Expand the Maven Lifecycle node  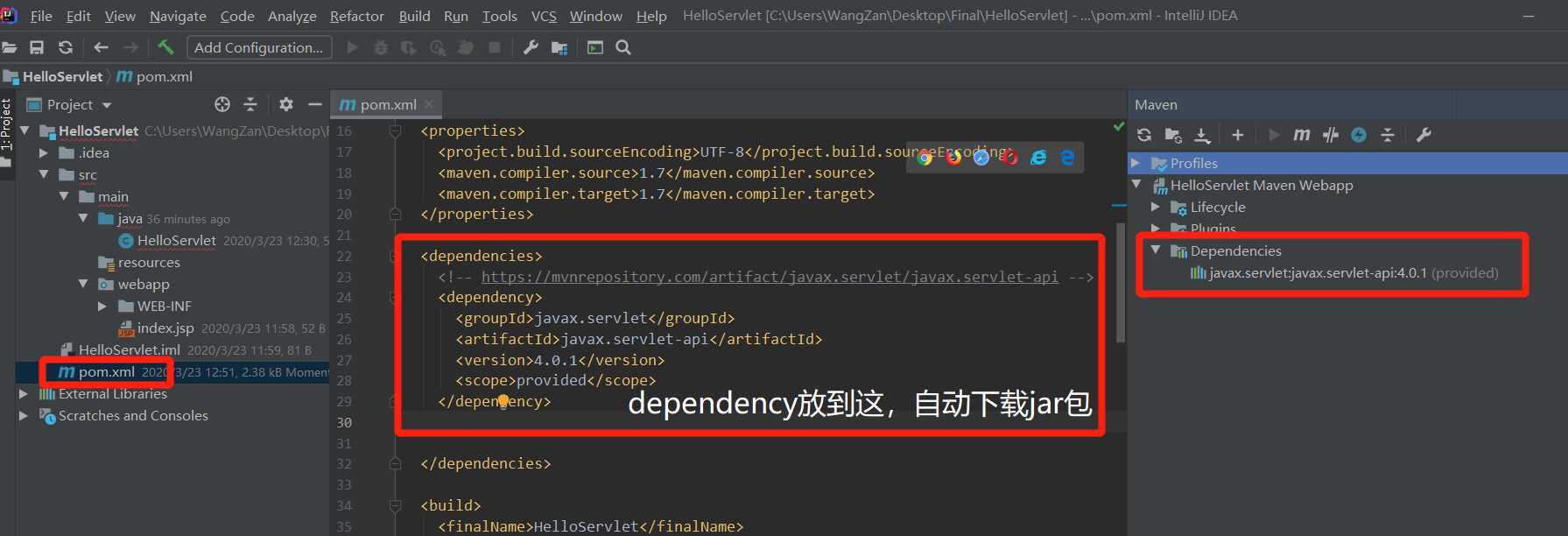tap(1156, 207)
